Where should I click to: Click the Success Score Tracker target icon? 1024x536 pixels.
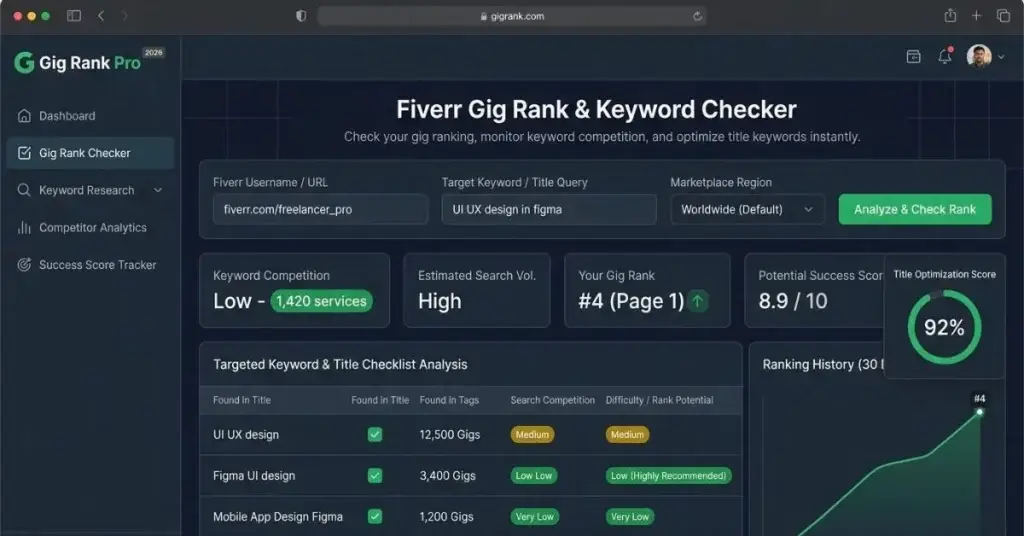(24, 264)
